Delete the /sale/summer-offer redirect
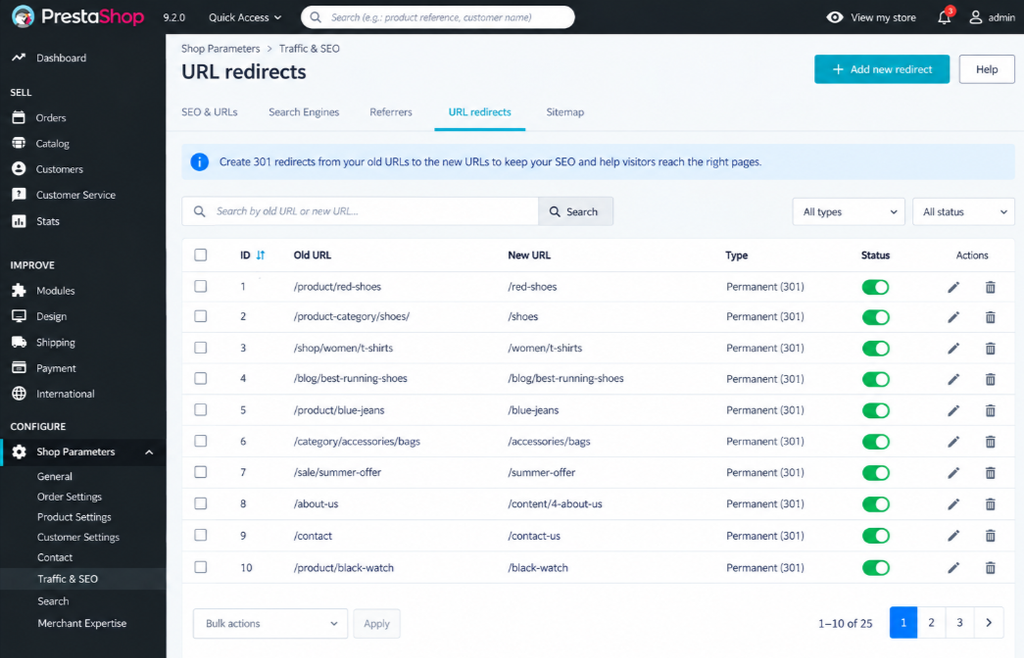 pyautogui.click(x=990, y=473)
